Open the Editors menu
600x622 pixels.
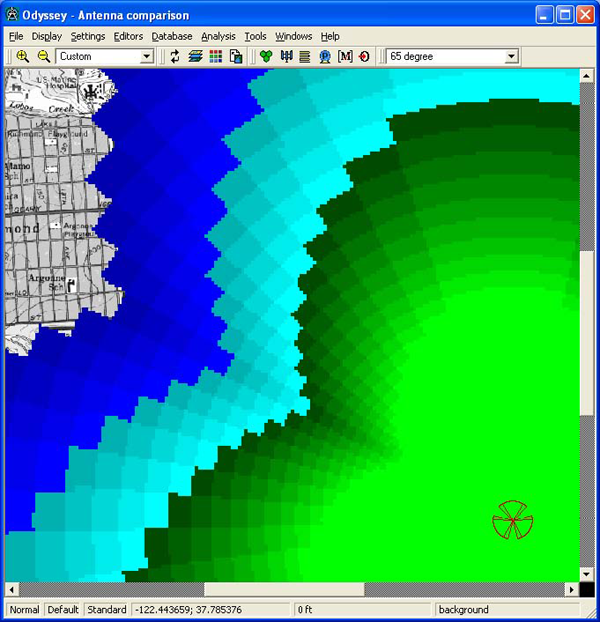click(x=128, y=36)
